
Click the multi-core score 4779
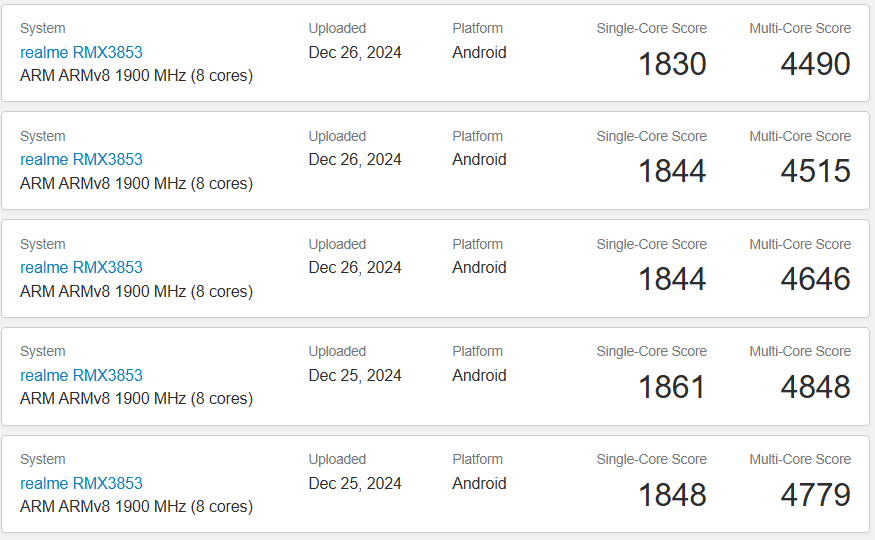(815, 495)
